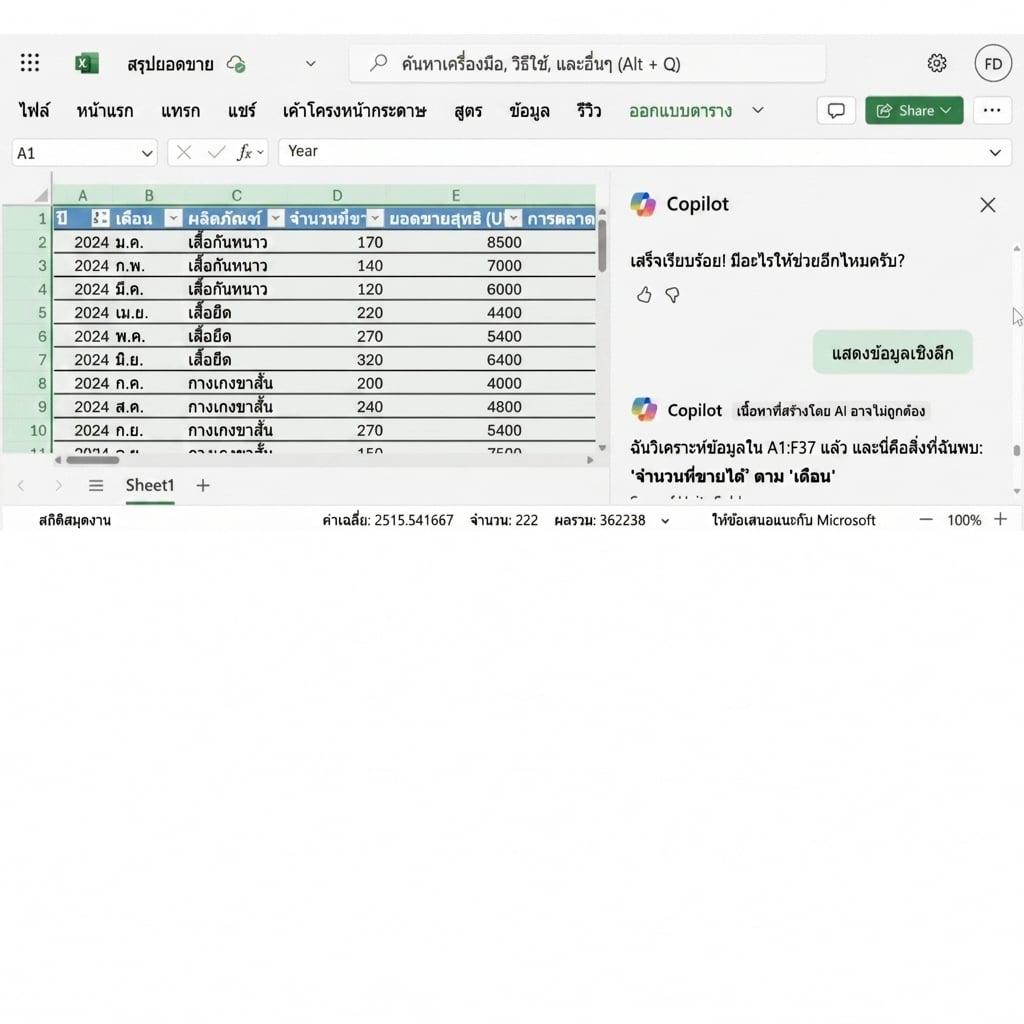This screenshot has width=1024, height=1024.
Task: Go to next sheet arrow
Action: (x=59, y=485)
